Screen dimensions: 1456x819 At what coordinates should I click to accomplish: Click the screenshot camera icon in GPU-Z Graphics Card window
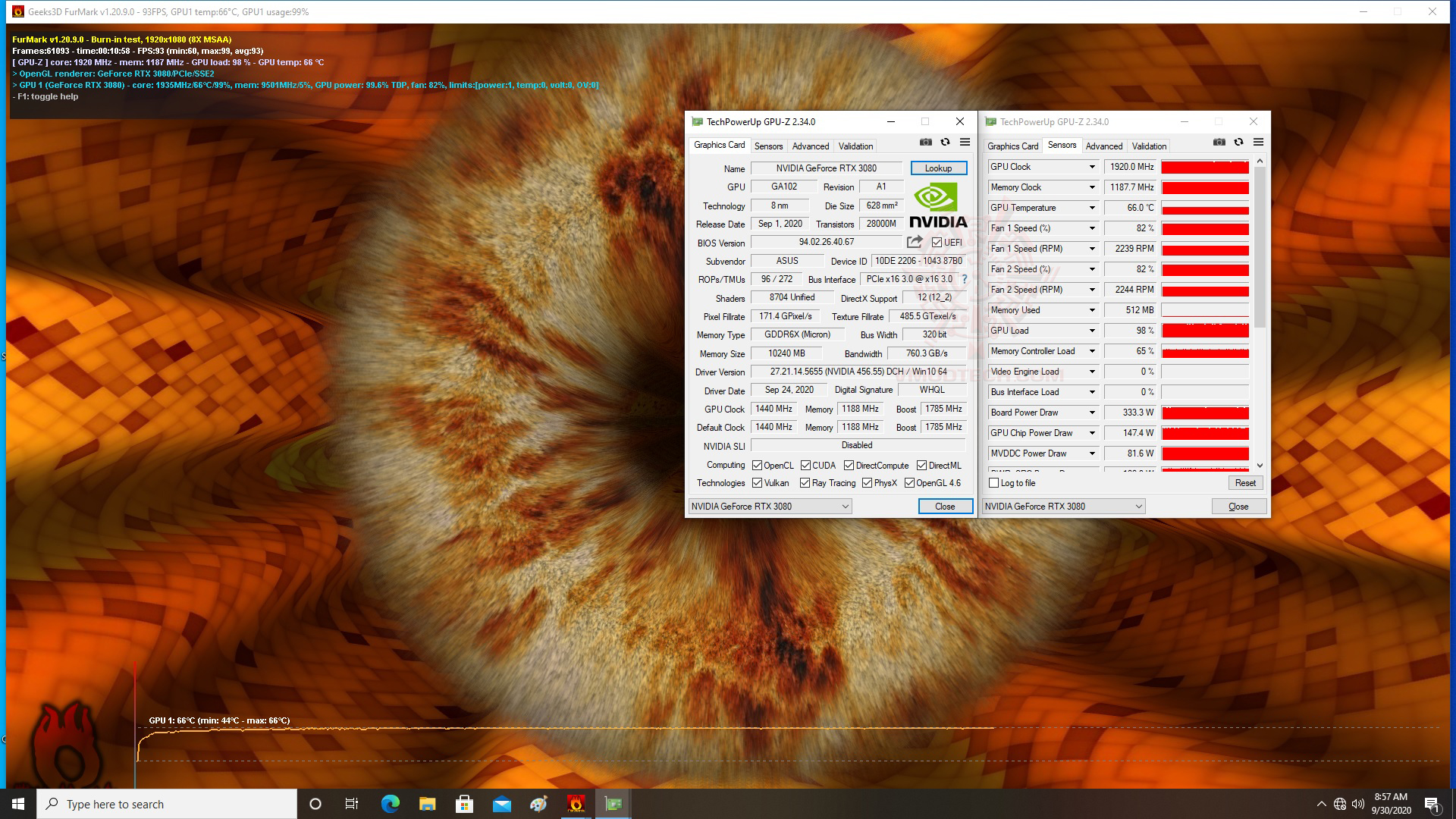[925, 143]
